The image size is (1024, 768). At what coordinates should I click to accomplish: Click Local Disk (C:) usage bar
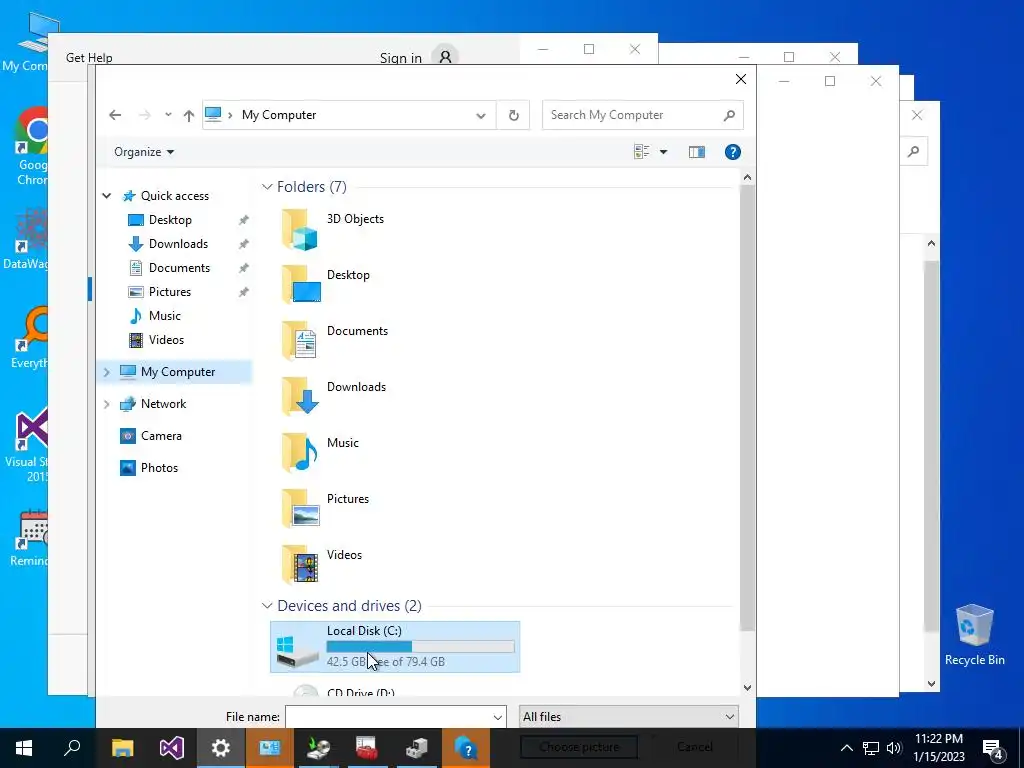pyautogui.click(x=420, y=647)
